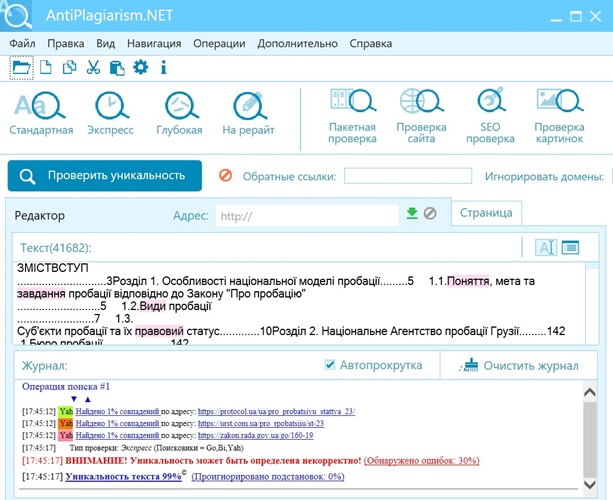
Task: Click orange Yah marker in second log row
Action: (66, 423)
